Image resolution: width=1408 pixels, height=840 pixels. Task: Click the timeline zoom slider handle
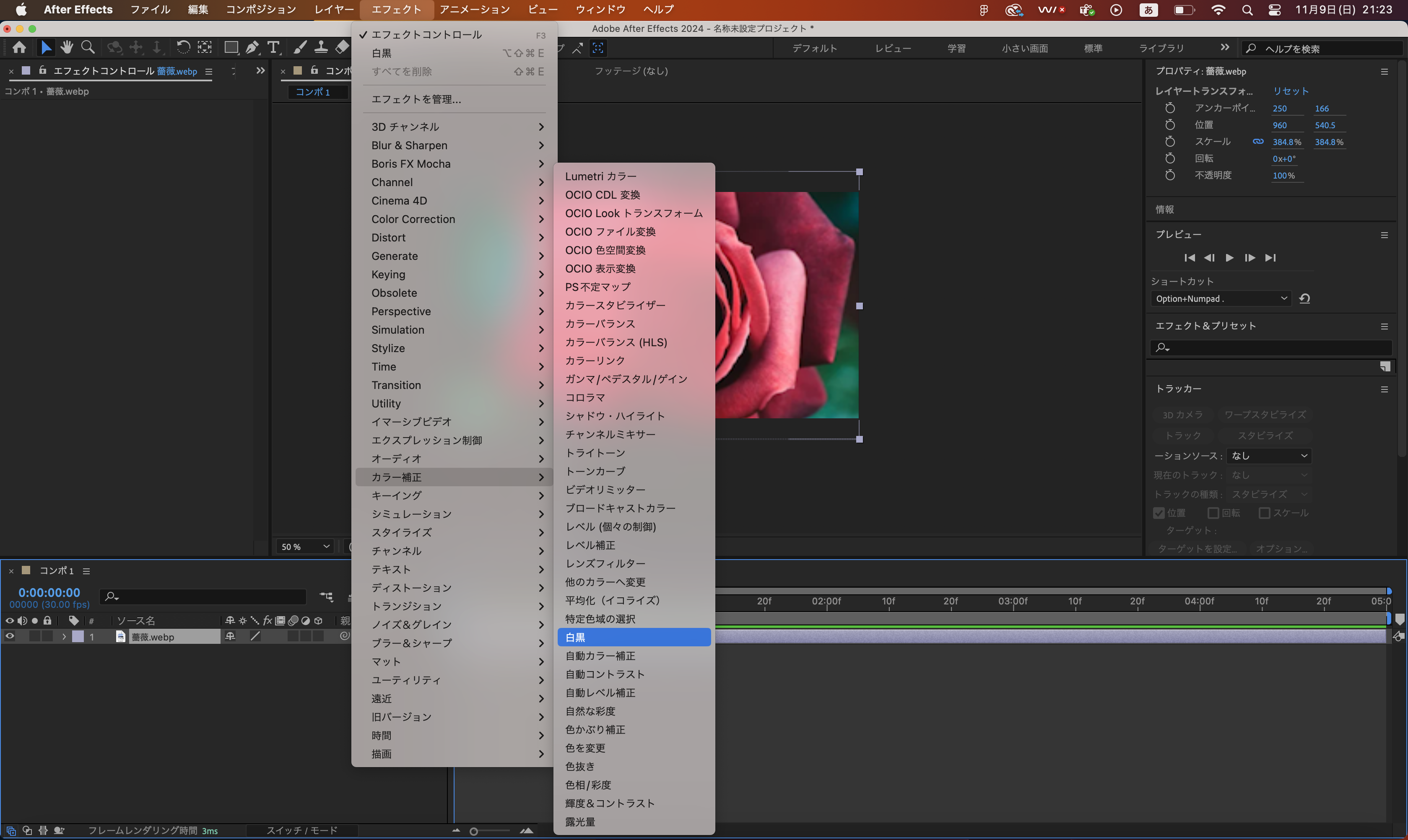(x=474, y=831)
